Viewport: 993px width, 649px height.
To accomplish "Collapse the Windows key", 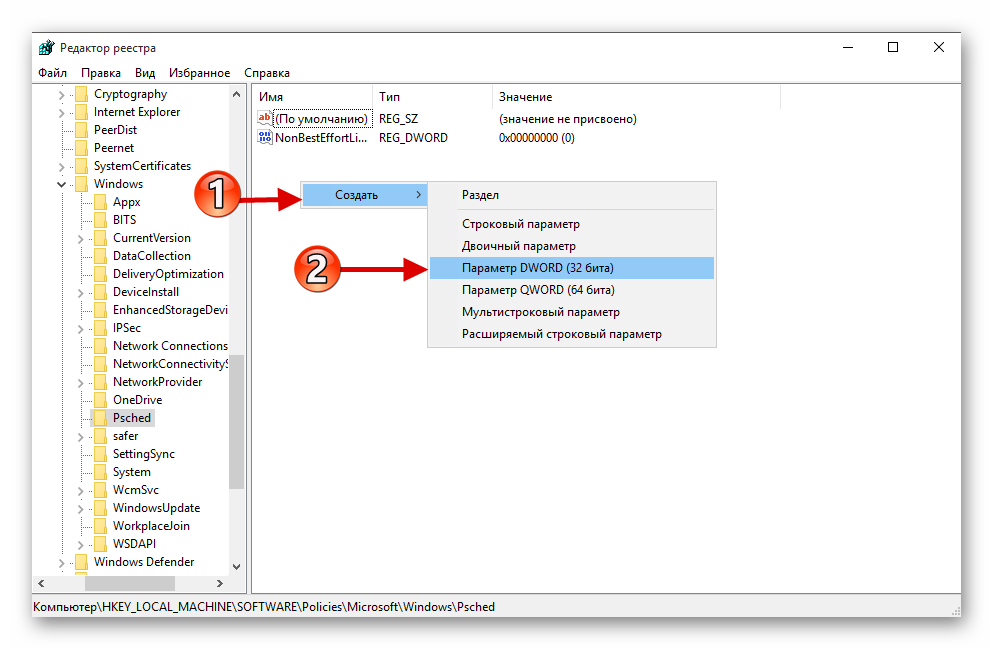I will pos(61,184).
